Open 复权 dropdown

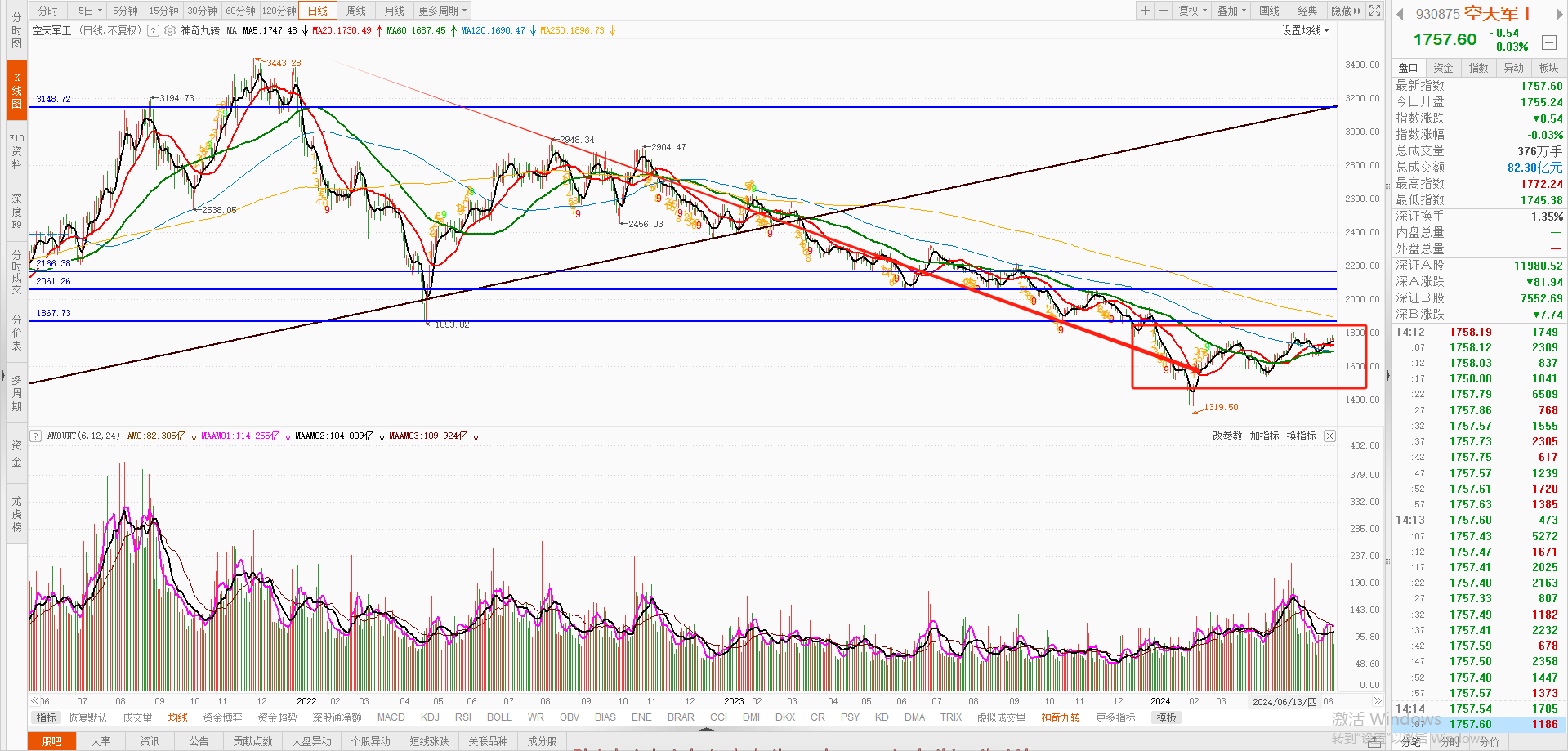[x=1192, y=11]
